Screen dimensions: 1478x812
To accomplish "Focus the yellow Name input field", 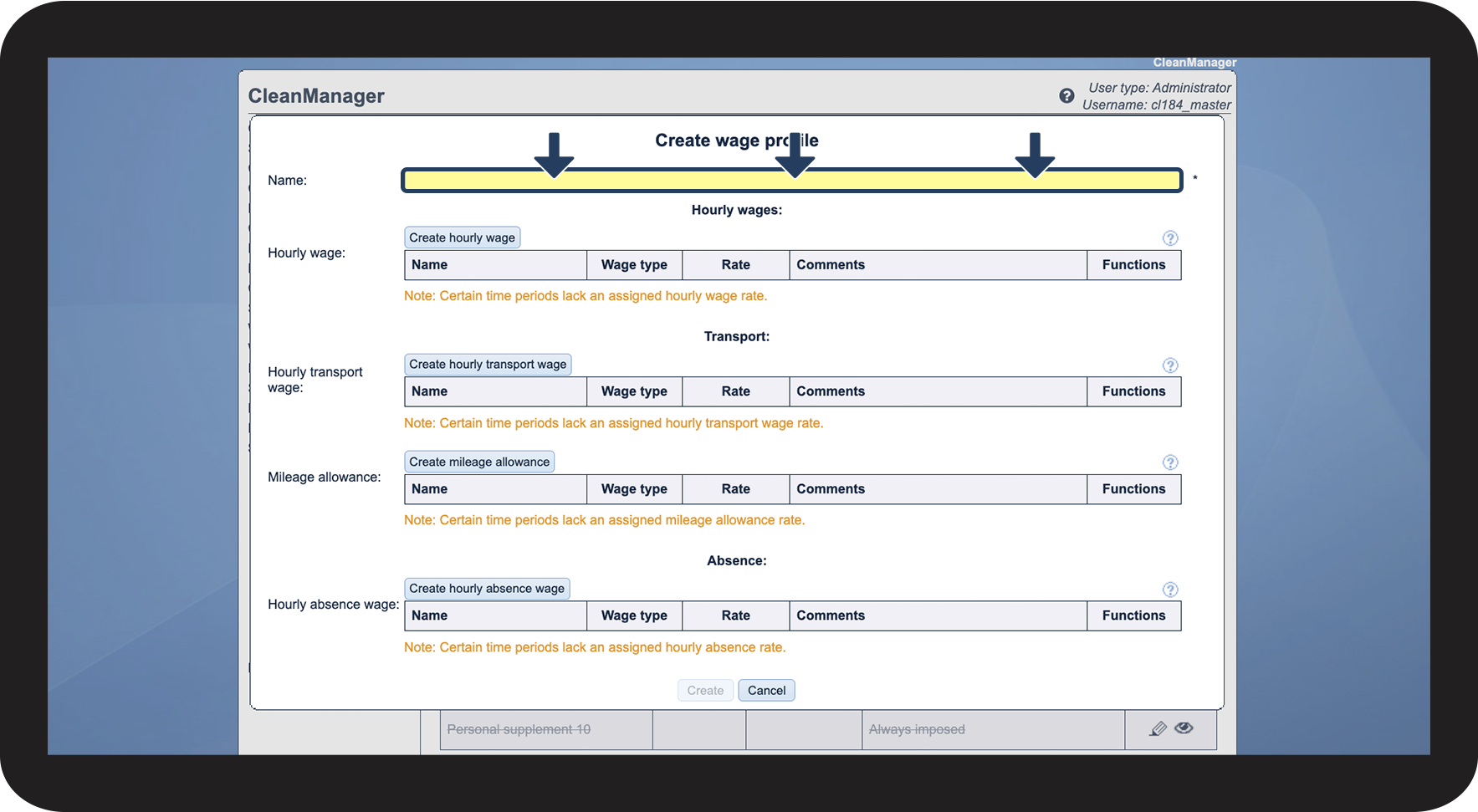I will tap(791, 180).
